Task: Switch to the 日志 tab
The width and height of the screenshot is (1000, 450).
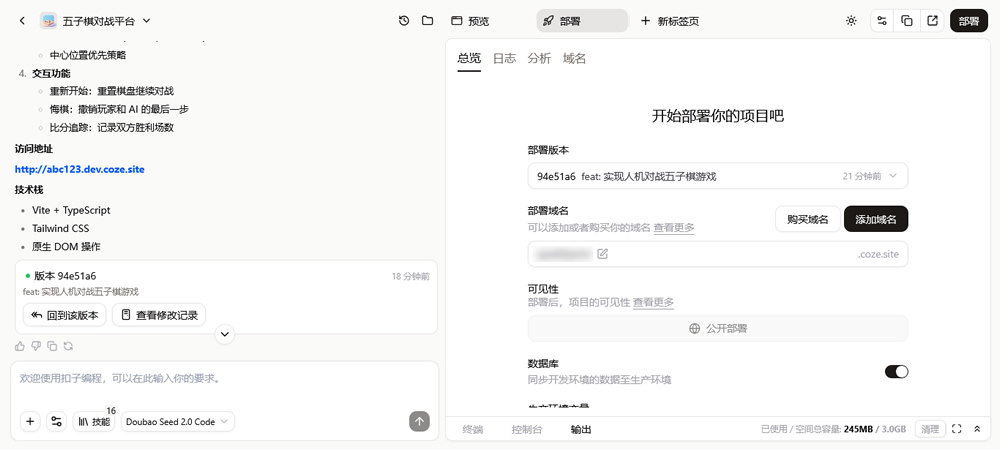Action: click(504, 59)
